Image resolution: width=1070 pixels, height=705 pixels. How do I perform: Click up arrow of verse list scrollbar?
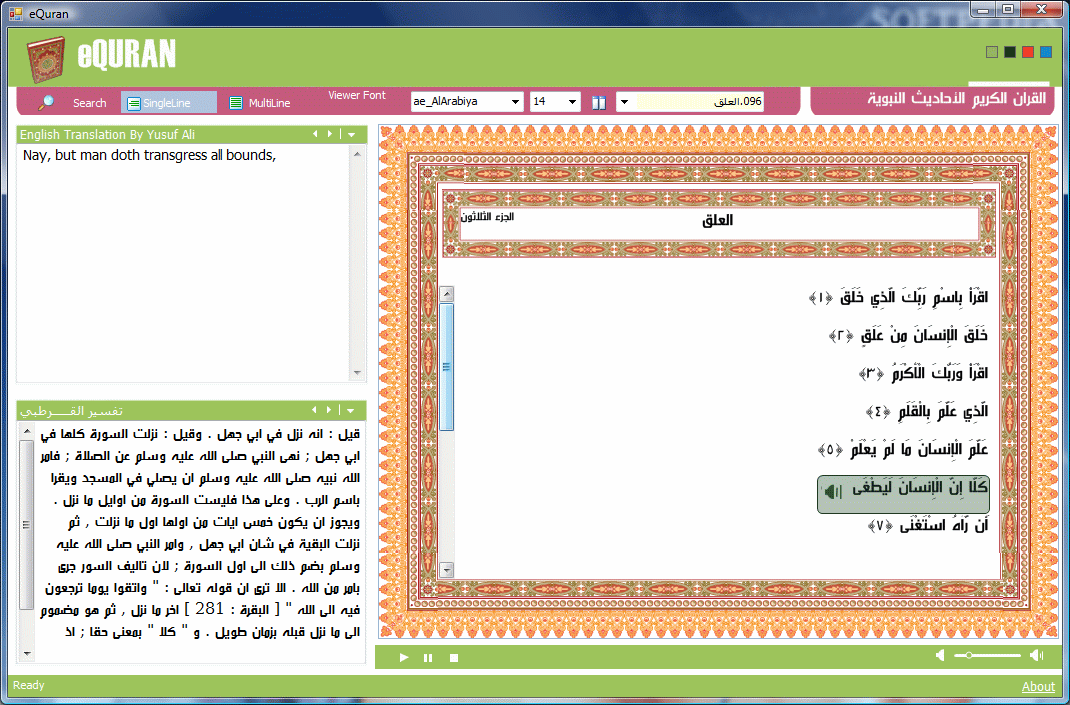click(x=447, y=294)
